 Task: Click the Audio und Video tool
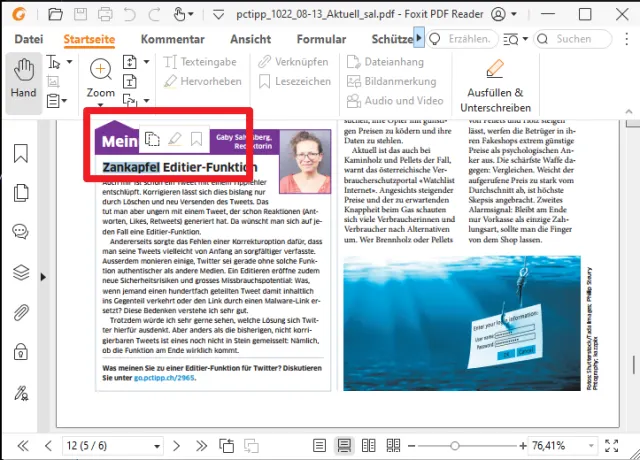[395, 100]
